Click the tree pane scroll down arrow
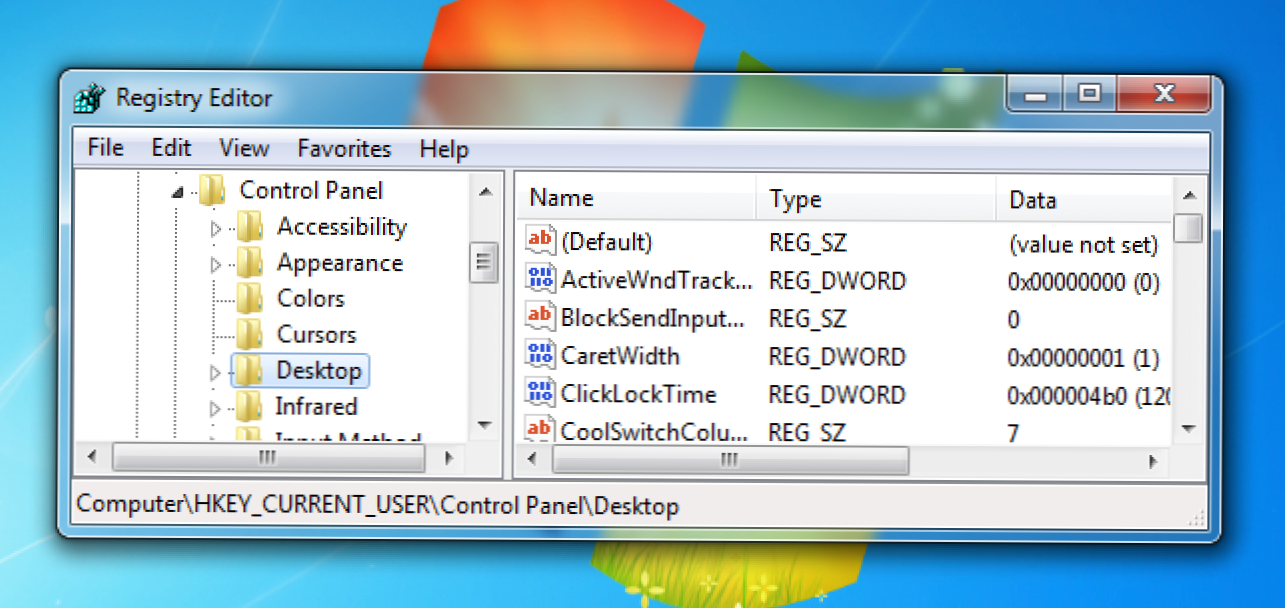This screenshot has width=1285, height=608. tap(484, 425)
